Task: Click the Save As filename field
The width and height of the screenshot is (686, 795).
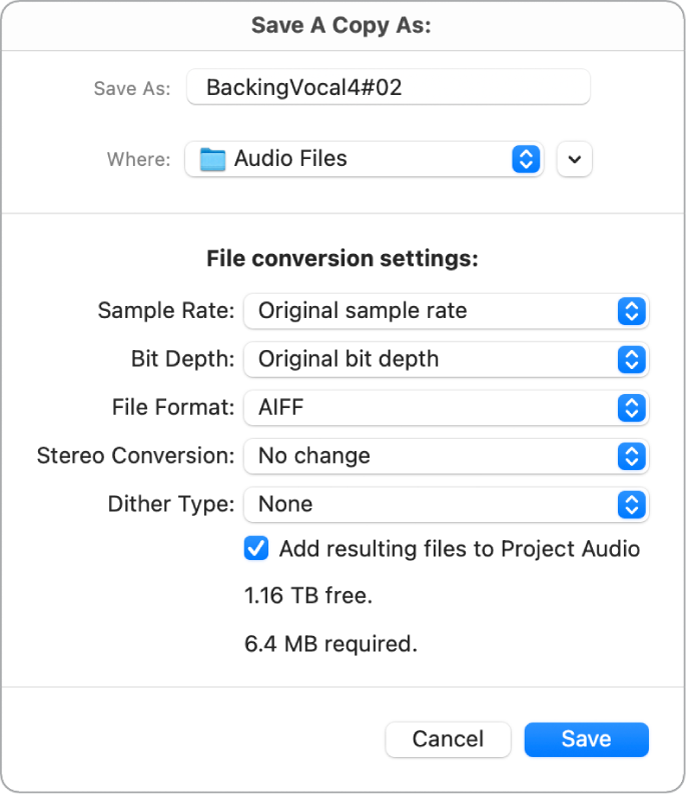Action: point(388,87)
